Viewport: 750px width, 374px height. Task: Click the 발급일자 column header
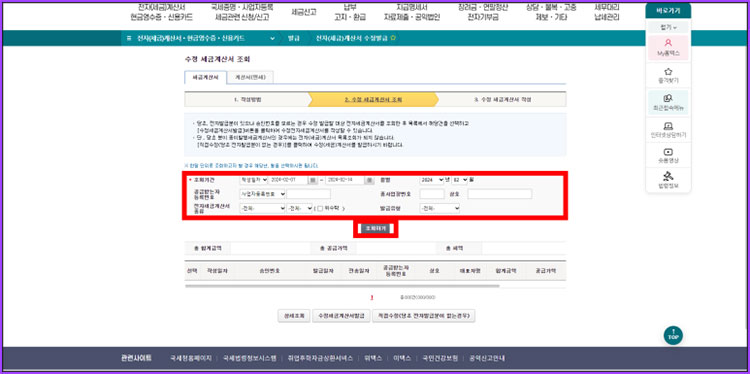point(323,271)
